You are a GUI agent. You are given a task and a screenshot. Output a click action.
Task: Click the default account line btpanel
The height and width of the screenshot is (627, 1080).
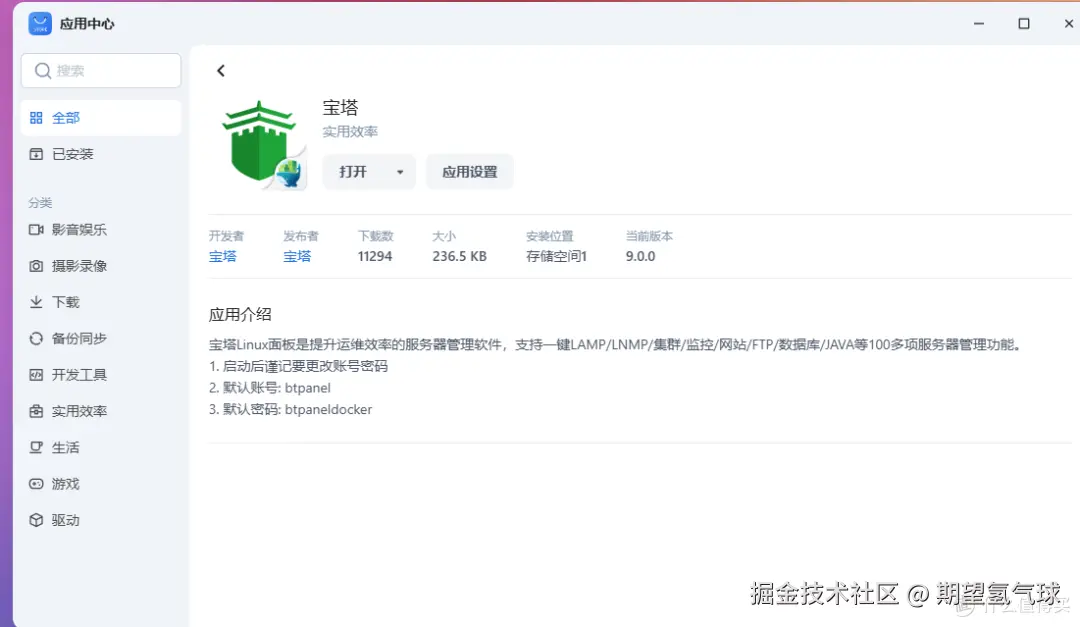click(270, 388)
